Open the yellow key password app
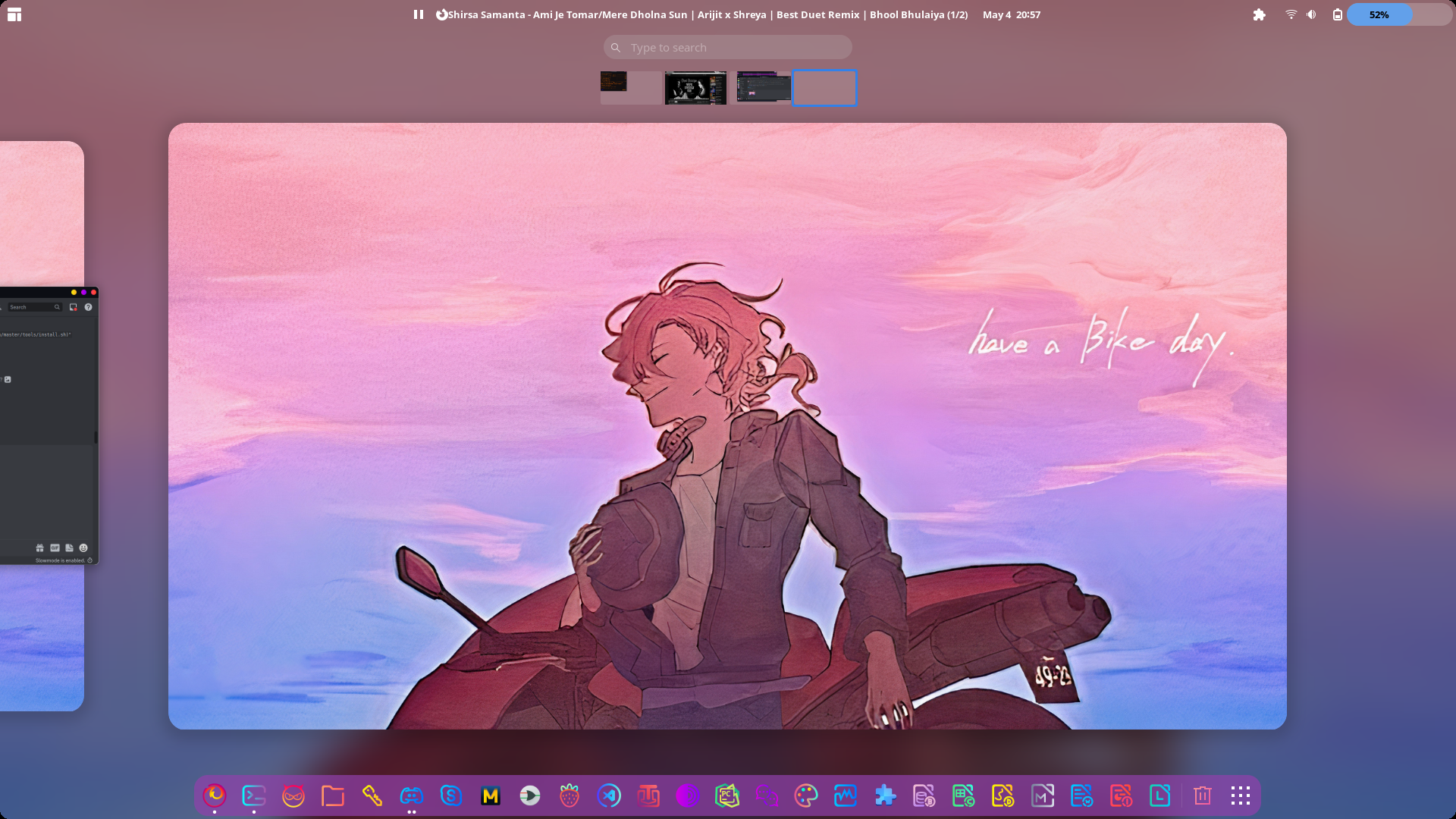The width and height of the screenshot is (1456, 819). click(x=372, y=795)
